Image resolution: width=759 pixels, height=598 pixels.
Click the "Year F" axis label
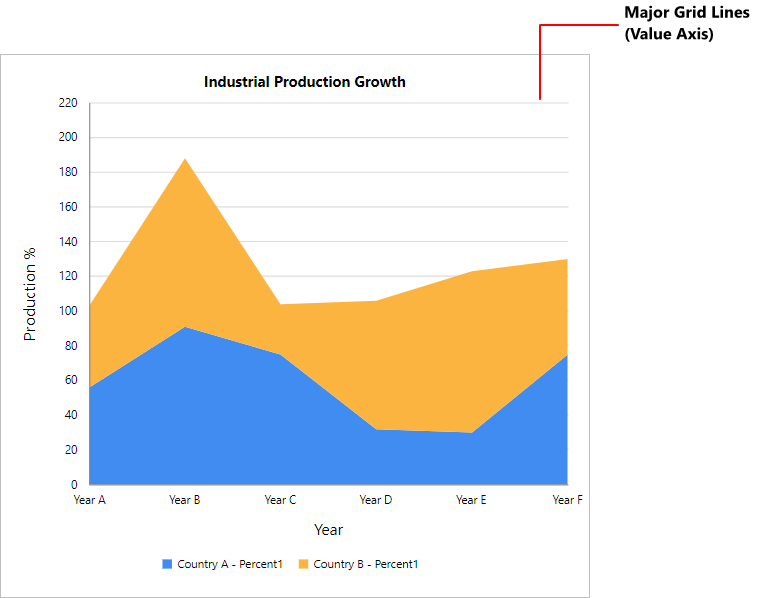pyautogui.click(x=567, y=500)
